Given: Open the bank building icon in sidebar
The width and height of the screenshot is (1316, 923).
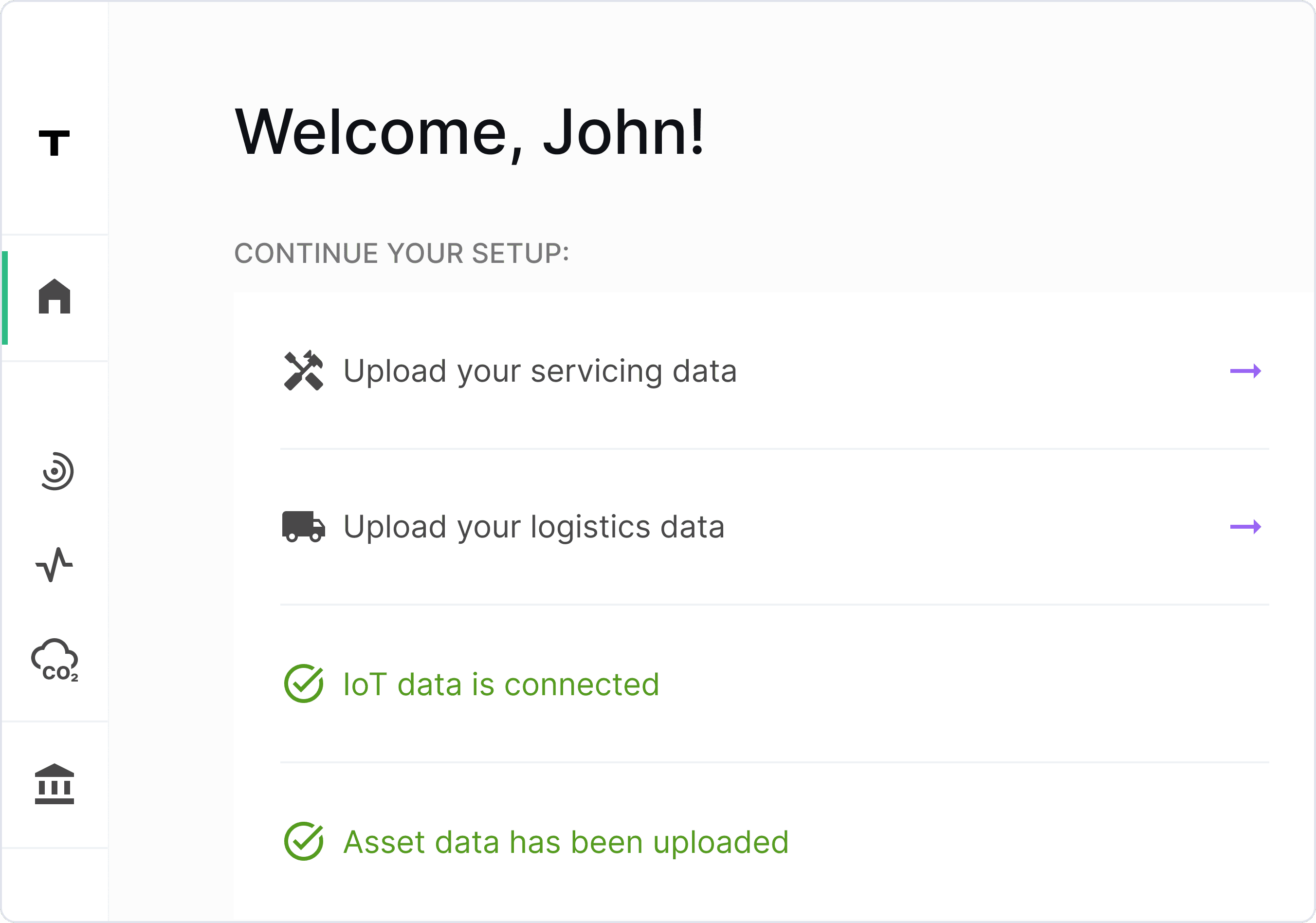Looking at the screenshot, I should (x=55, y=784).
